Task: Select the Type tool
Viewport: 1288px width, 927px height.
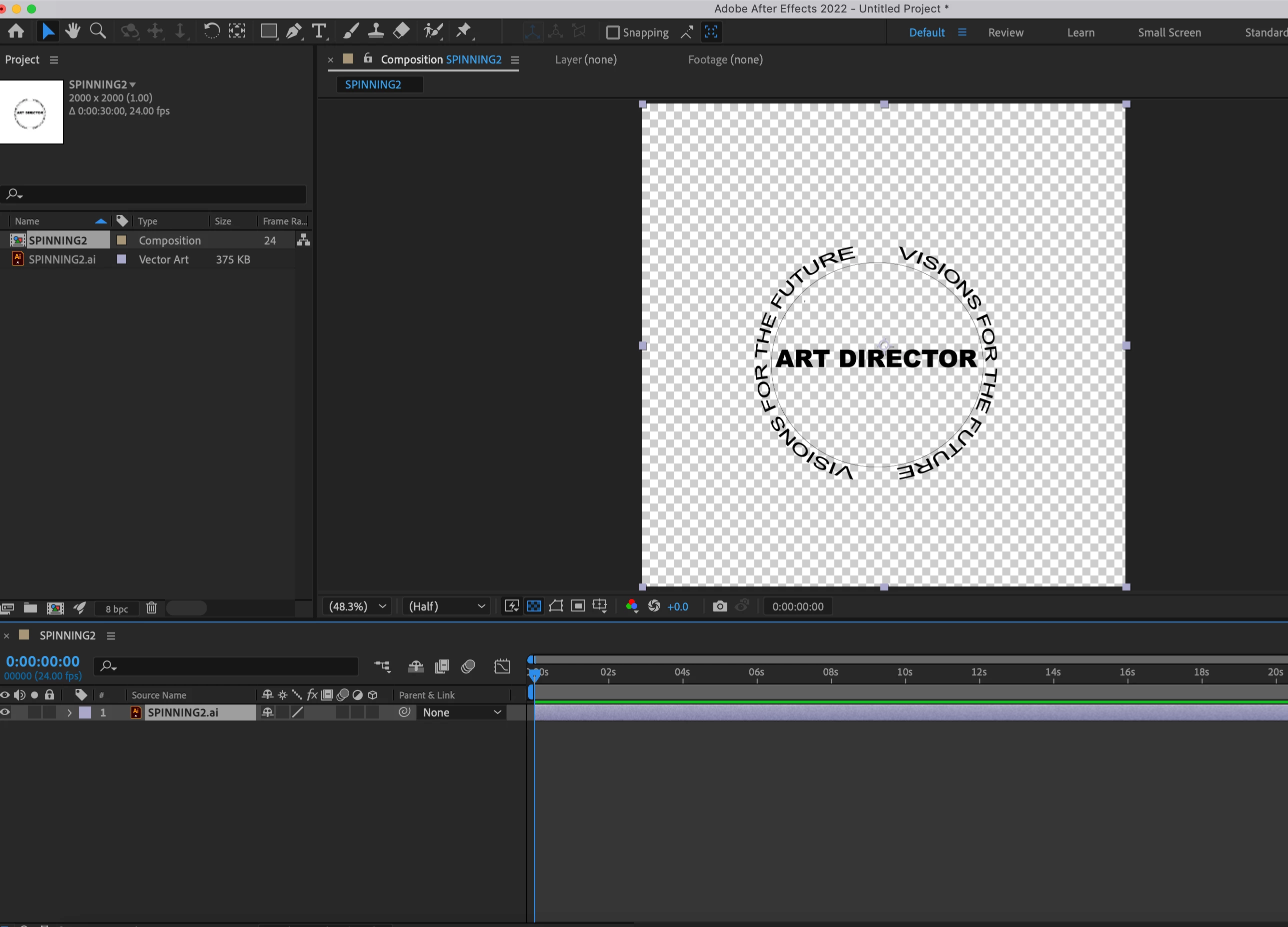Action: click(319, 31)
